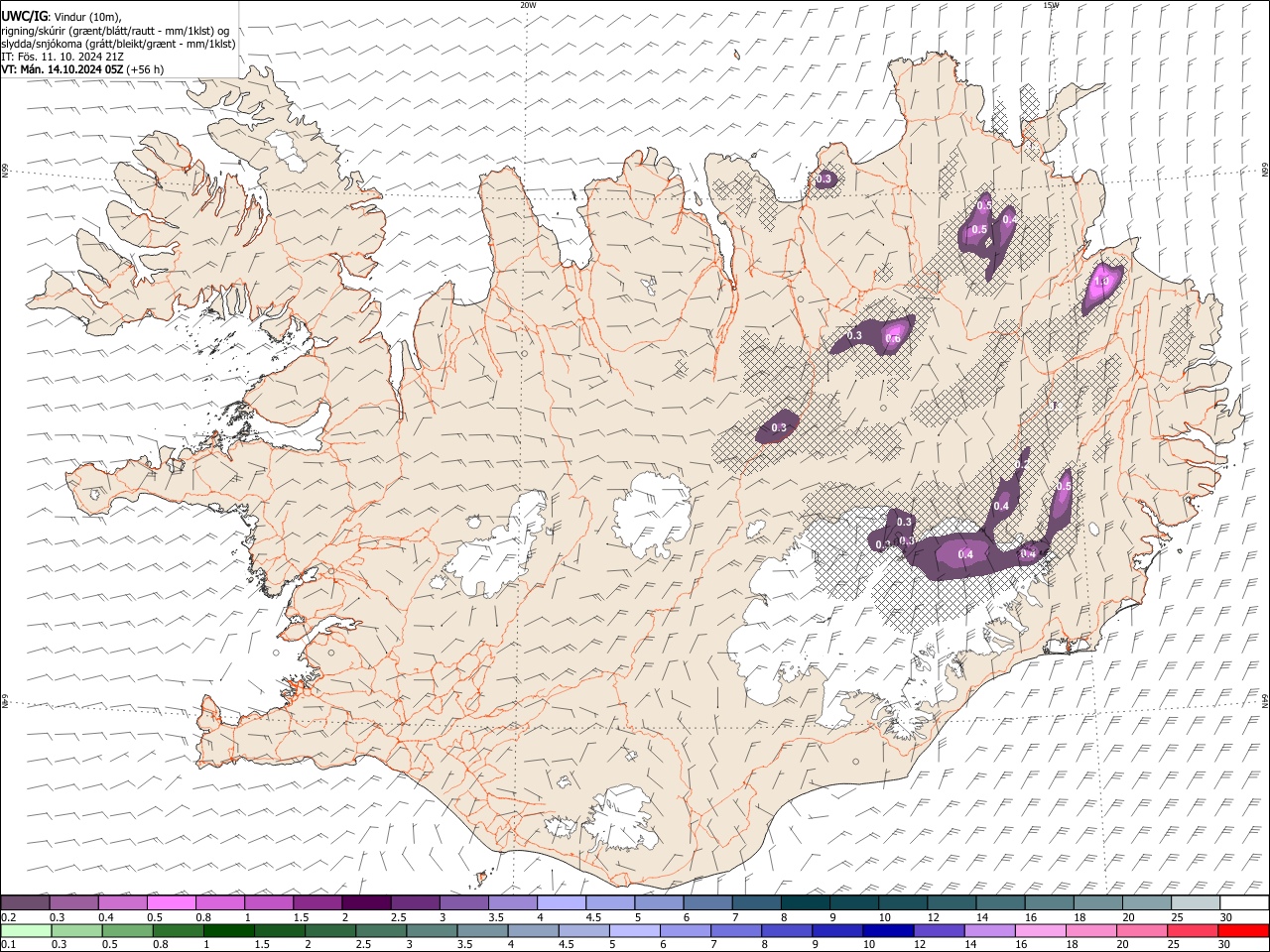Choose the lower legend swatch labeled 3
1270x952 pixels.
[431, 930]
